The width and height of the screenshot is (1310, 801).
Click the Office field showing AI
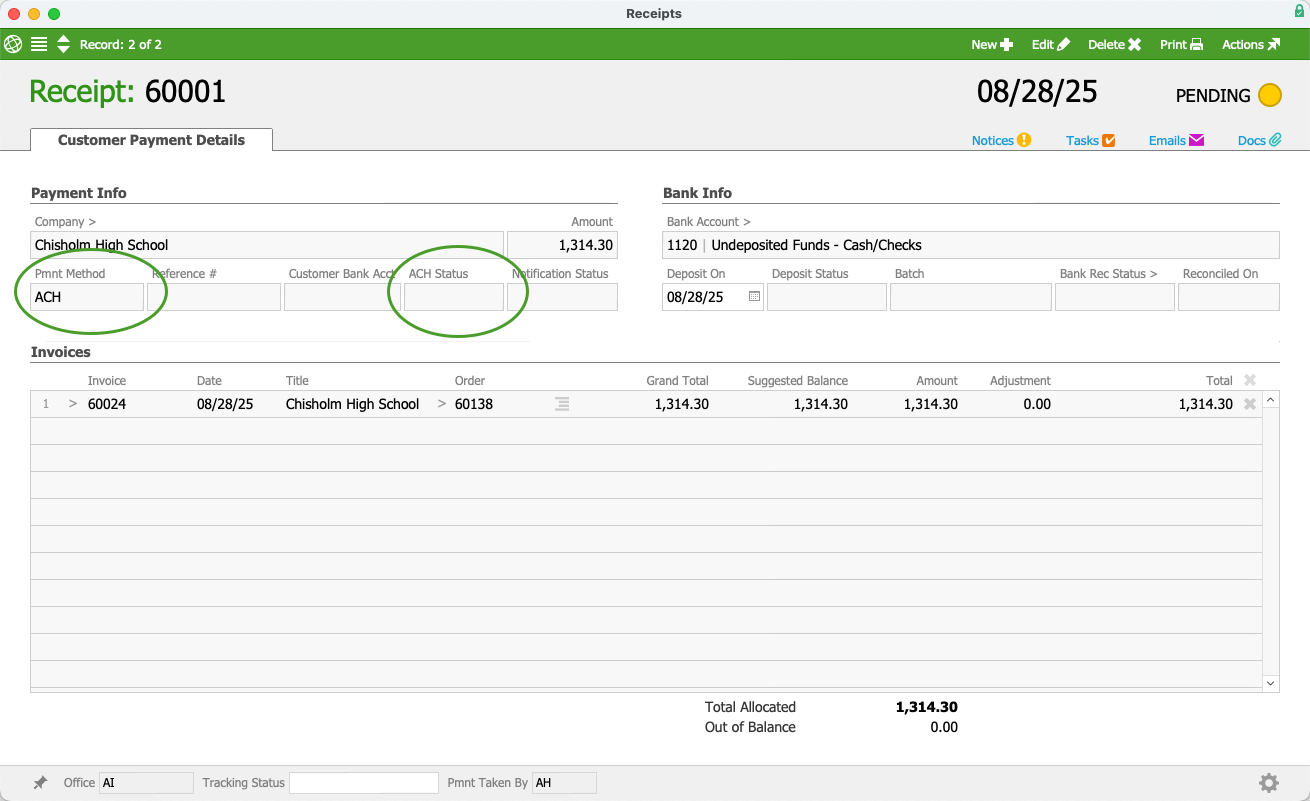tap(146, 783)
